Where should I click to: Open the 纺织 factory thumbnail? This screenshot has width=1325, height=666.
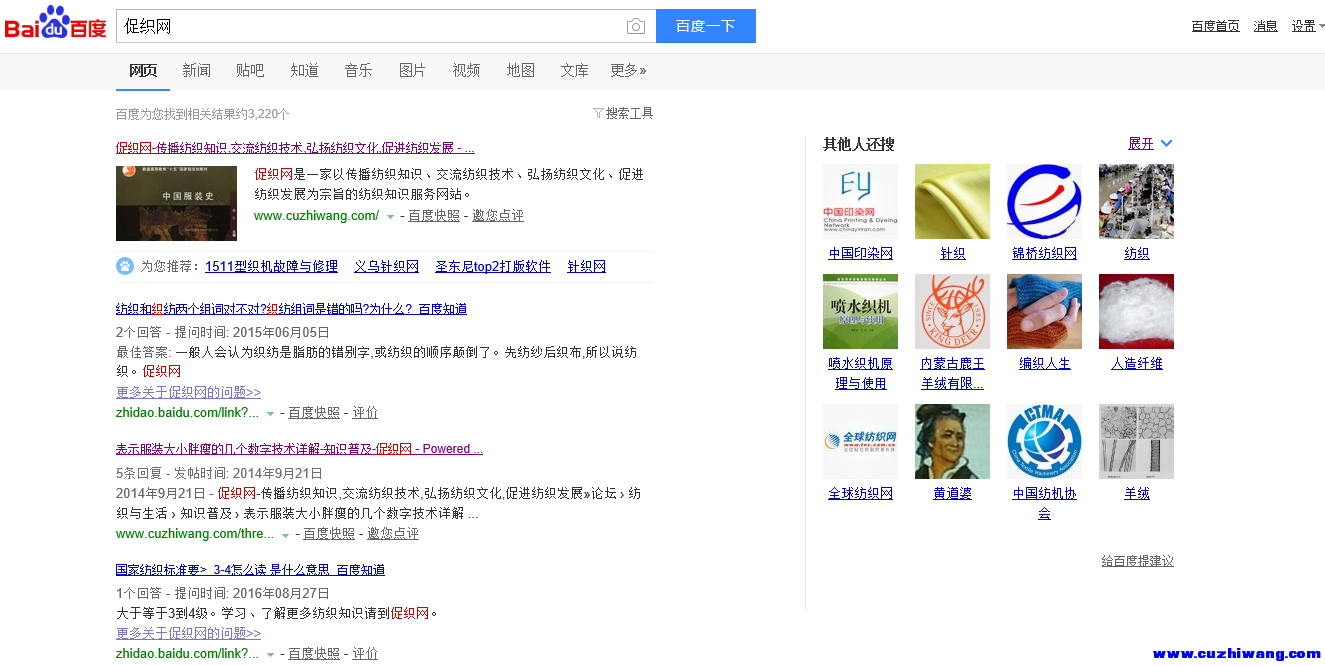coord(1136,201)
